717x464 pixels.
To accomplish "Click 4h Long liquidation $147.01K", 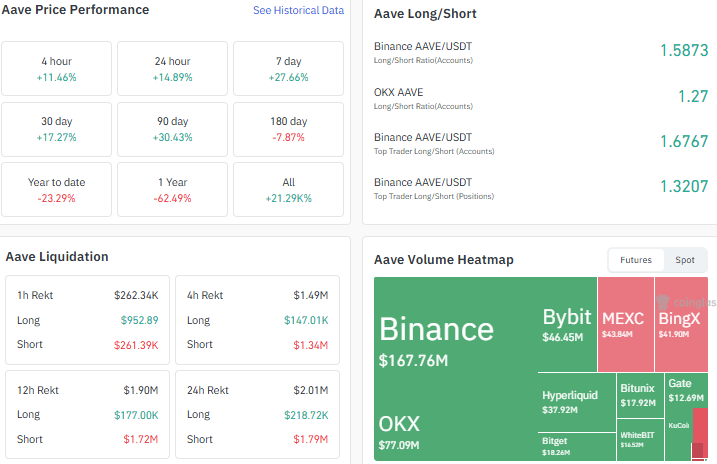I will point(306,320).
